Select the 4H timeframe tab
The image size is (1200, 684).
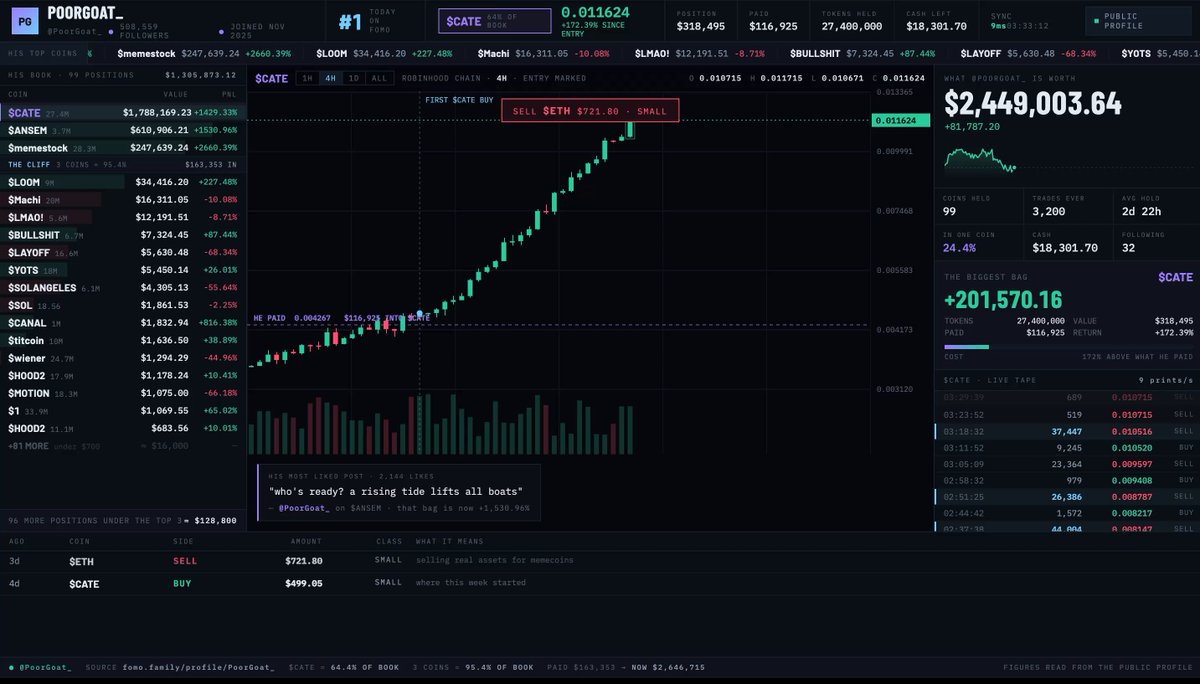(331, 78)
